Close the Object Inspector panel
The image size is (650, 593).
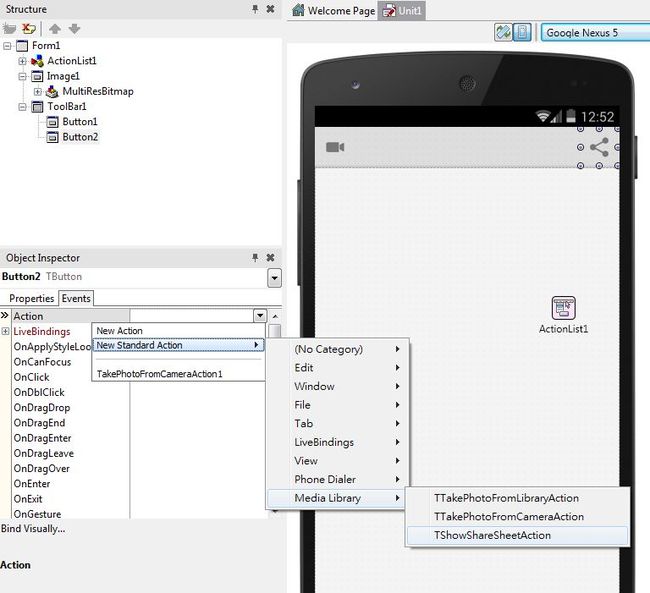coord(270,258)
